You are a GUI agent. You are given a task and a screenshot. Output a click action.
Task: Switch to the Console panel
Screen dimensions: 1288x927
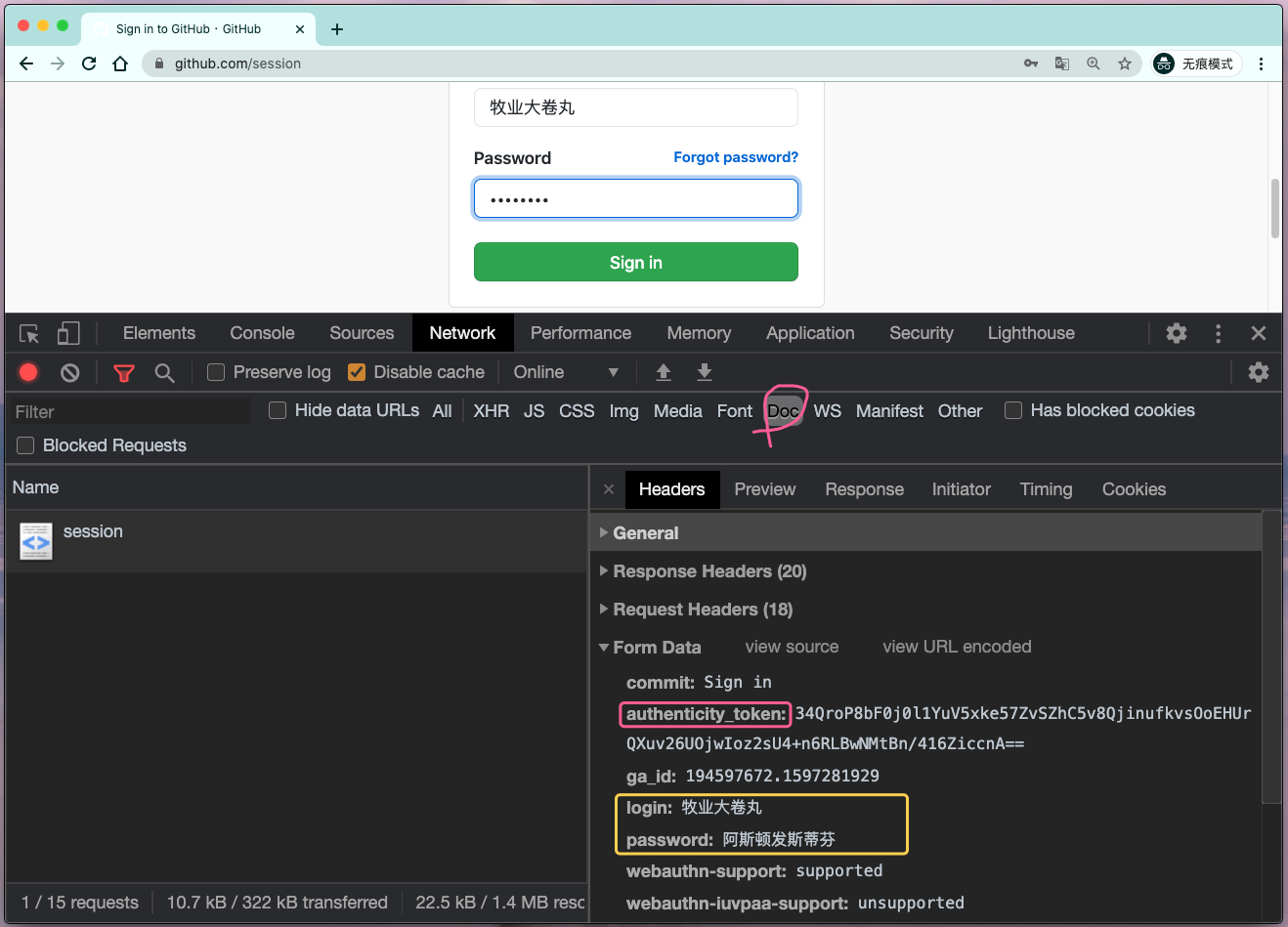[x=262, y=333]
